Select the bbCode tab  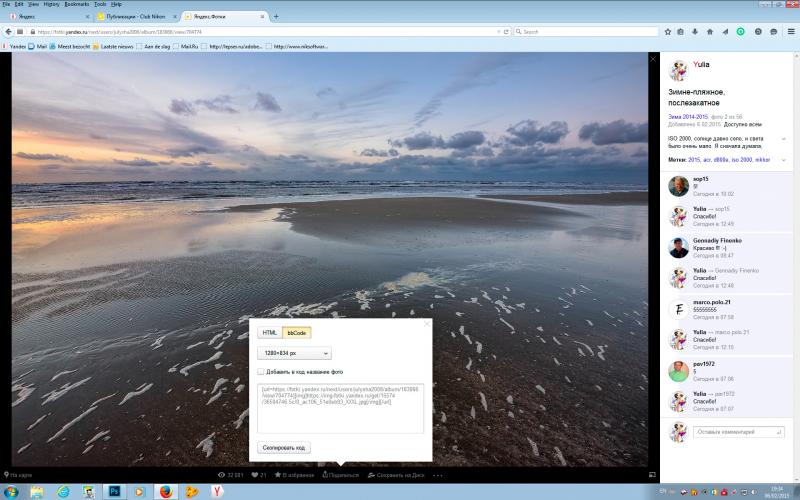click(296, 333)
